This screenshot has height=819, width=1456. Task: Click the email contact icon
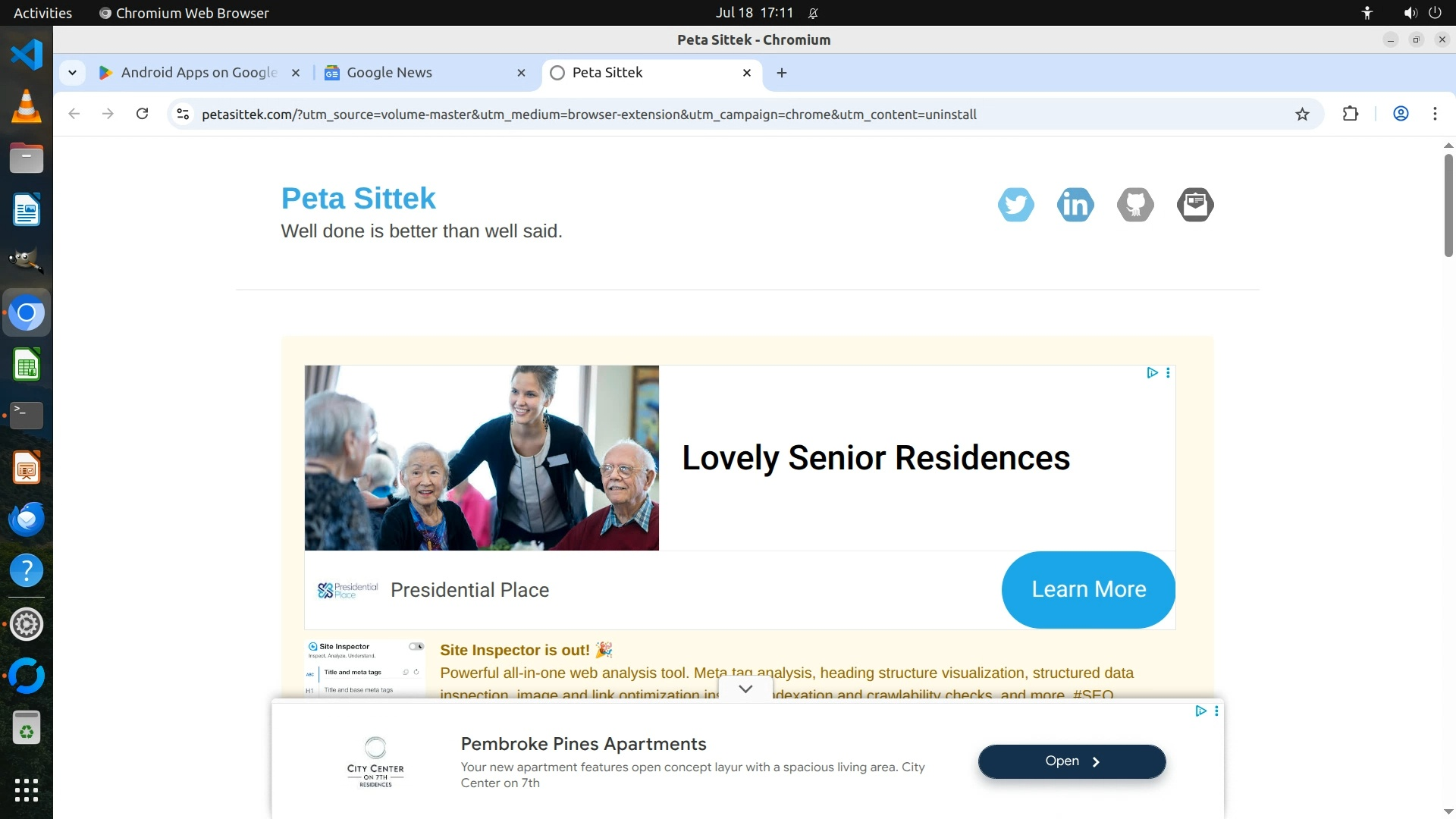click(1195, 204)
